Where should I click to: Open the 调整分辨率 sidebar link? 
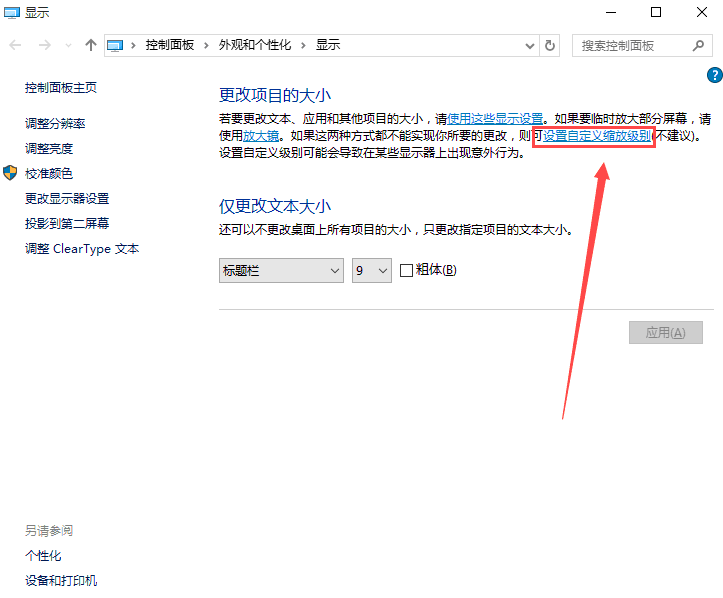pos(55,123)
